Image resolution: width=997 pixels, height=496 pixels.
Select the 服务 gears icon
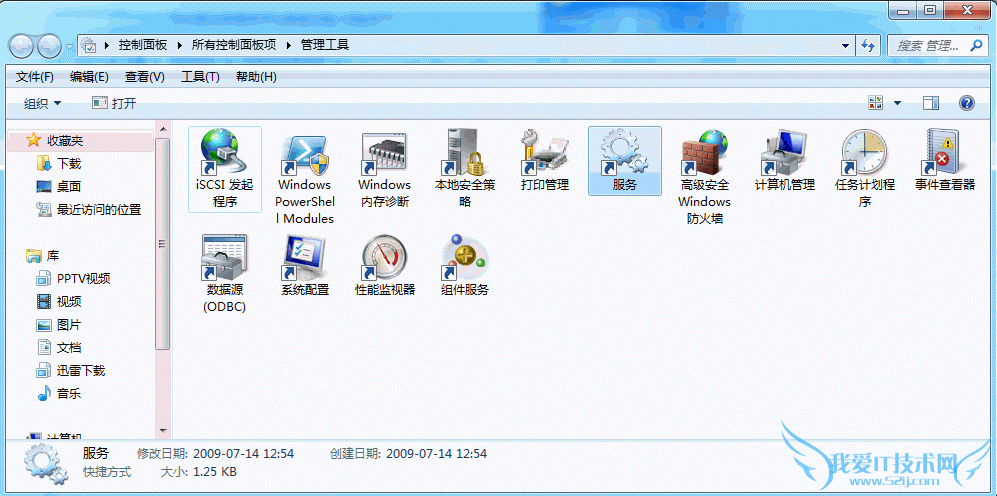[x=624, y=153]
